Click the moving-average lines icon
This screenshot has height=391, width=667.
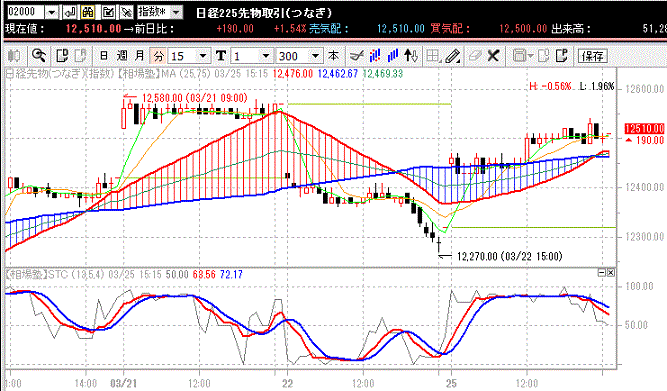tap(356, 56)
